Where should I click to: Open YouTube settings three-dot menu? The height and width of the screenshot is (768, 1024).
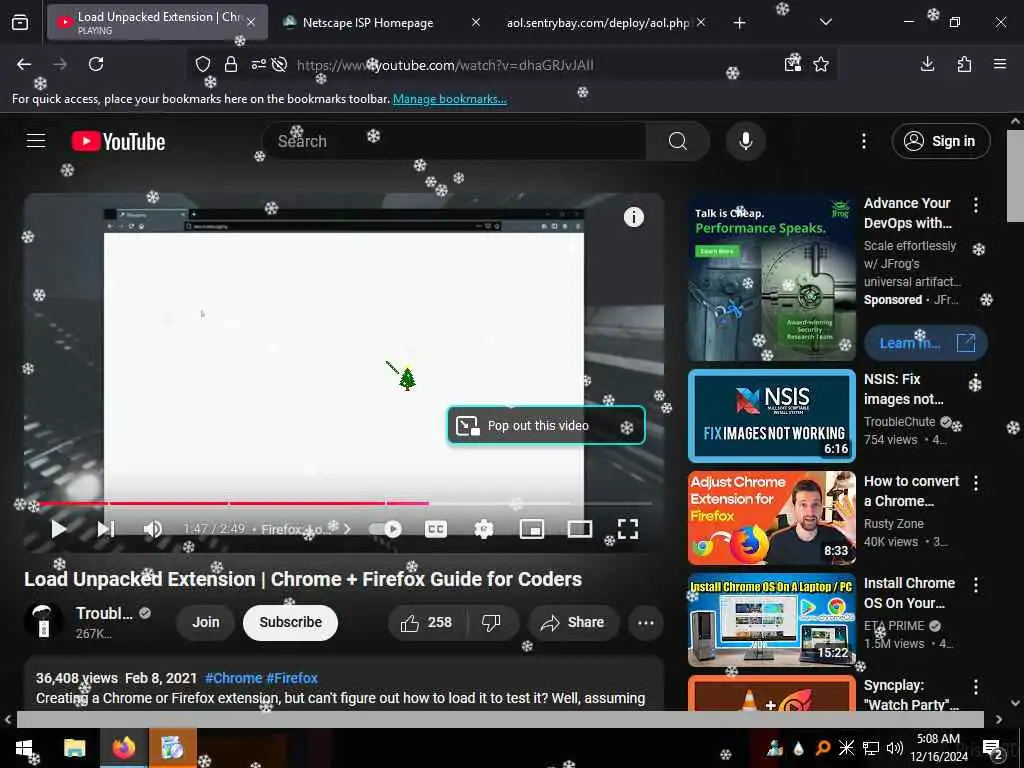click(x=863, y=141)
